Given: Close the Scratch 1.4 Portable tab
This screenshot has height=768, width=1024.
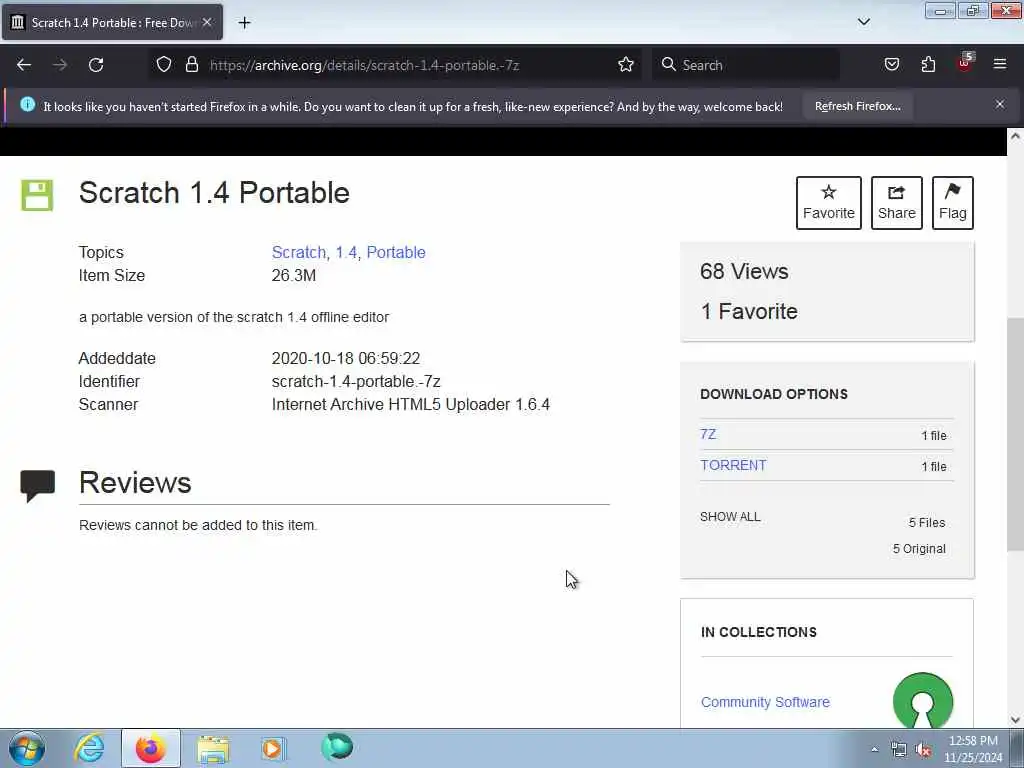Looking at the screenshot, I should 207,22.
